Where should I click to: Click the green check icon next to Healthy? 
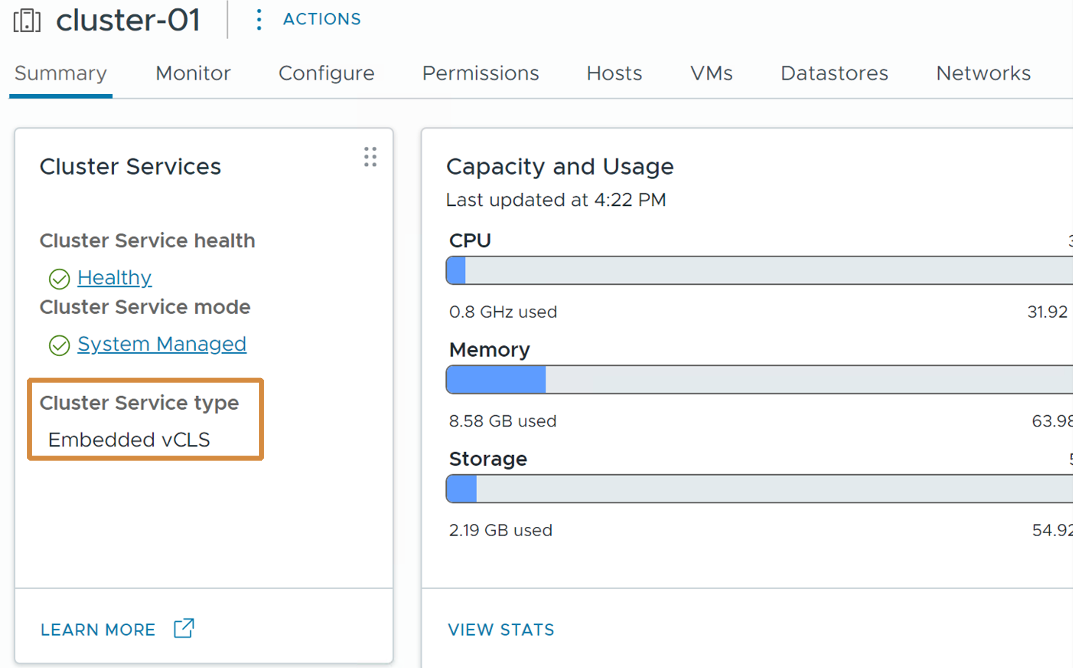[x=59, y=279]
